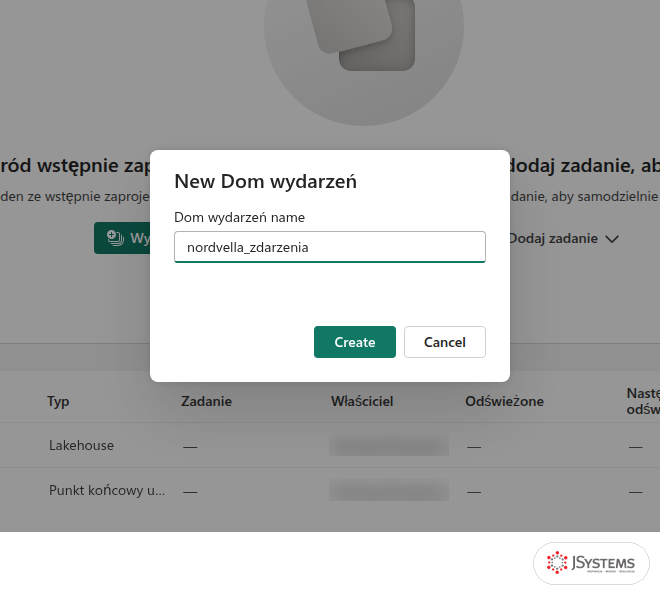
Task: Click the Dodaj zadanie button label
Action: pyautogui.click(x=554, y=239)
